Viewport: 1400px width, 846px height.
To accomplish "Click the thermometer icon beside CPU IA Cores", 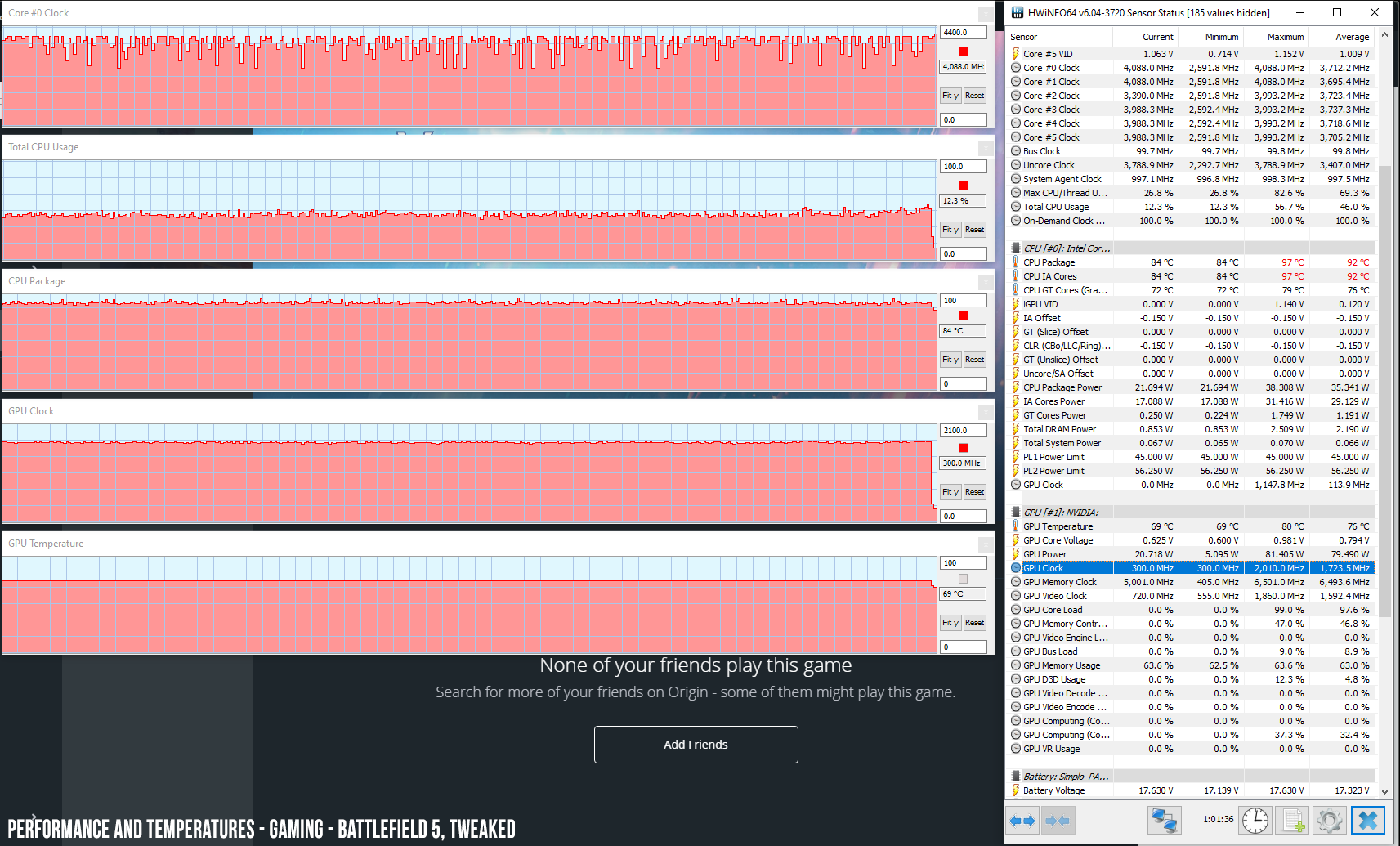I will click(1015, 276).
